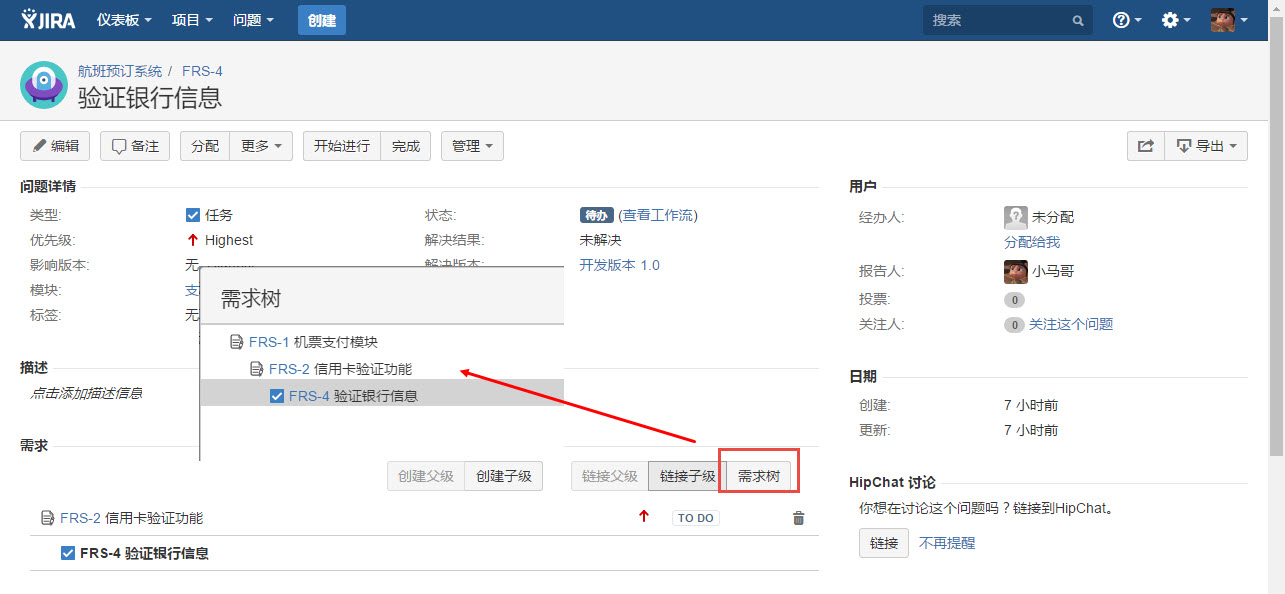Open the FRS-2 link in the requirements list

coord(80,518)
